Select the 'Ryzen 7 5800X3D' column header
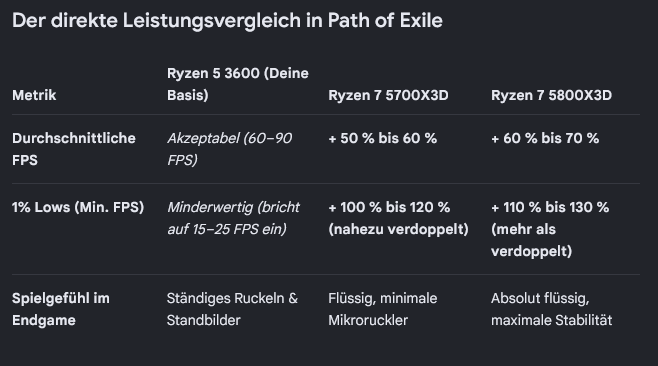Viewport: 658px width, 366px height. click(x=551, y=95)
